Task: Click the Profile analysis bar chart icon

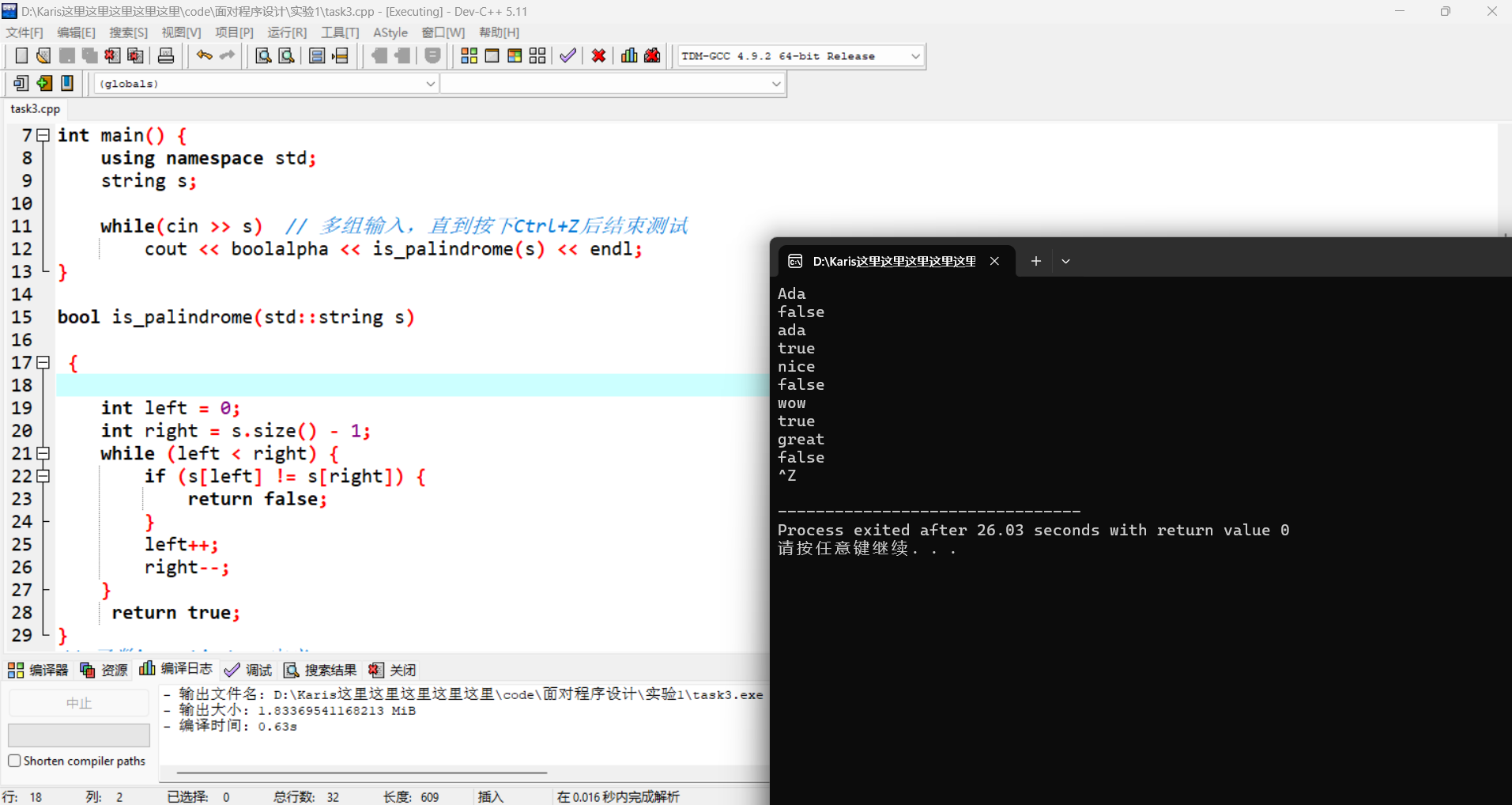Action: tap(629, 55)
